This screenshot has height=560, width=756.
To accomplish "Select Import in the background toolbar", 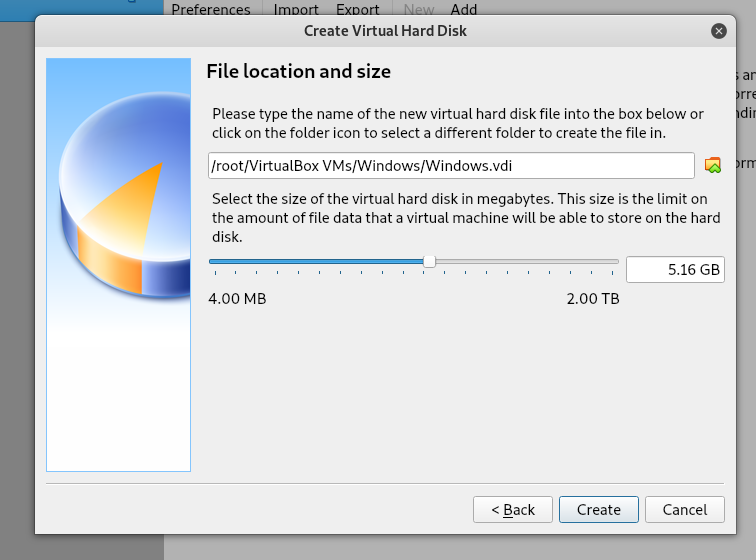I will pyautogui.click(x=296, y=9).
